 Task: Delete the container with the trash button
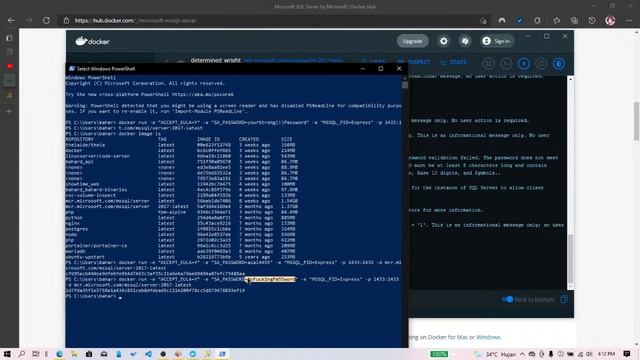[x=559, y=64]
